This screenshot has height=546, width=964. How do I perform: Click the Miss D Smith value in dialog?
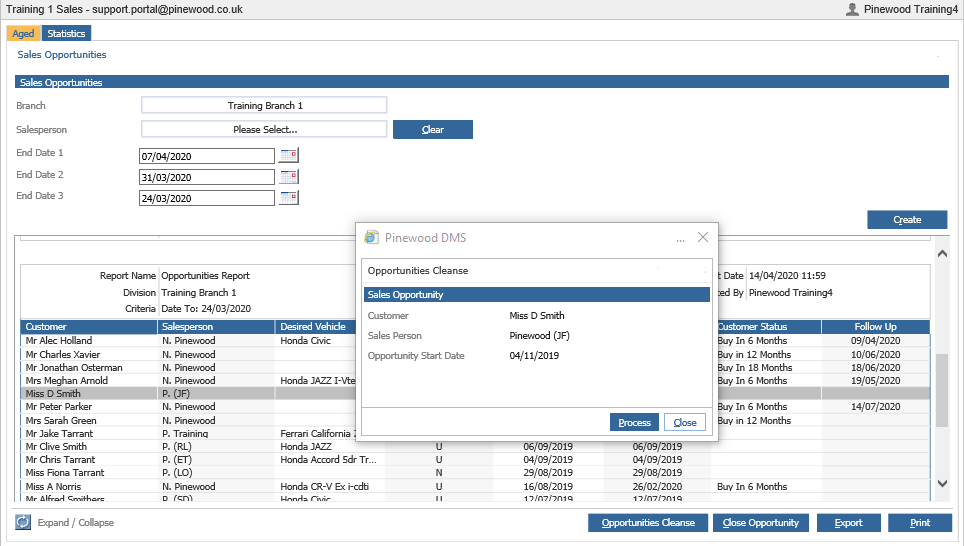[537, 315]
